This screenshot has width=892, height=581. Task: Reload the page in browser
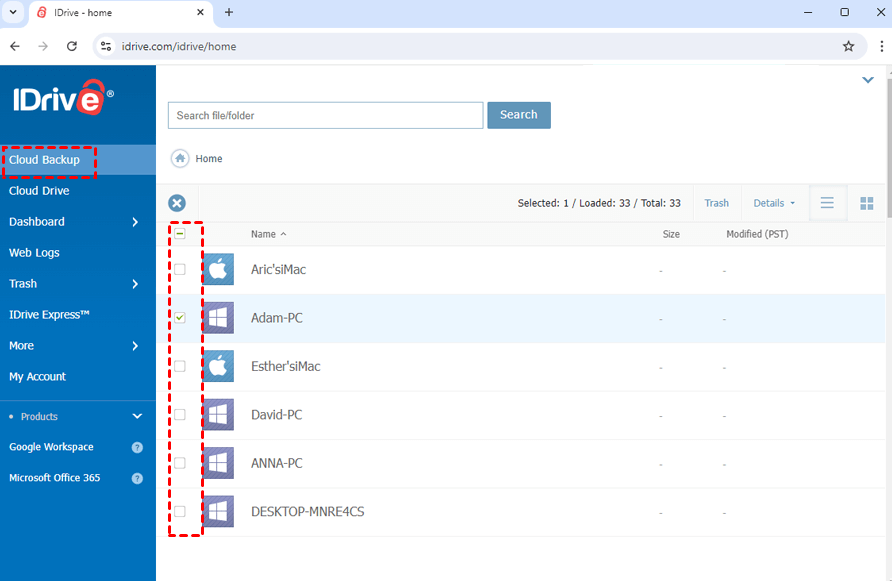[x=72, y=46]
